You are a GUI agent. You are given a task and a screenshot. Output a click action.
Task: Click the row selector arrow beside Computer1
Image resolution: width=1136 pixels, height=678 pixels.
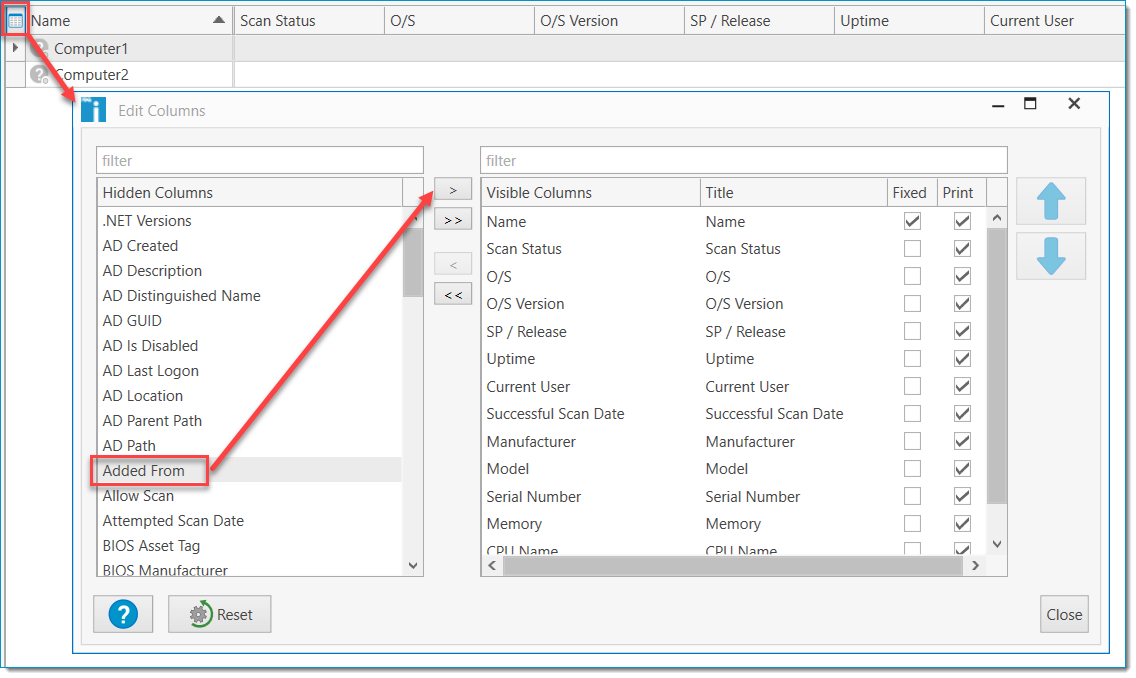[14, 47]
